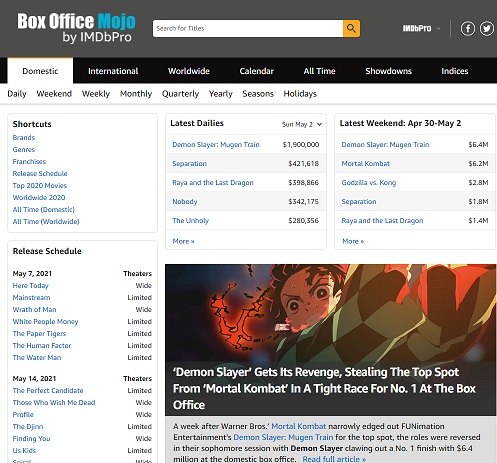Click the Box Office Mojo logo
This screenshot has height=463, width=497.
point(76,28)
